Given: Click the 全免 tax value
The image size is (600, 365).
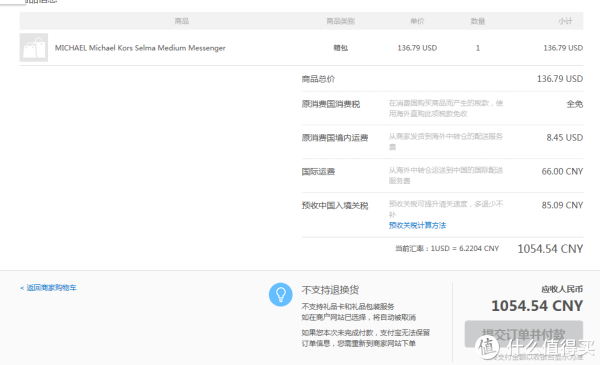Looking at the screenshot, I should coord(575,104).
